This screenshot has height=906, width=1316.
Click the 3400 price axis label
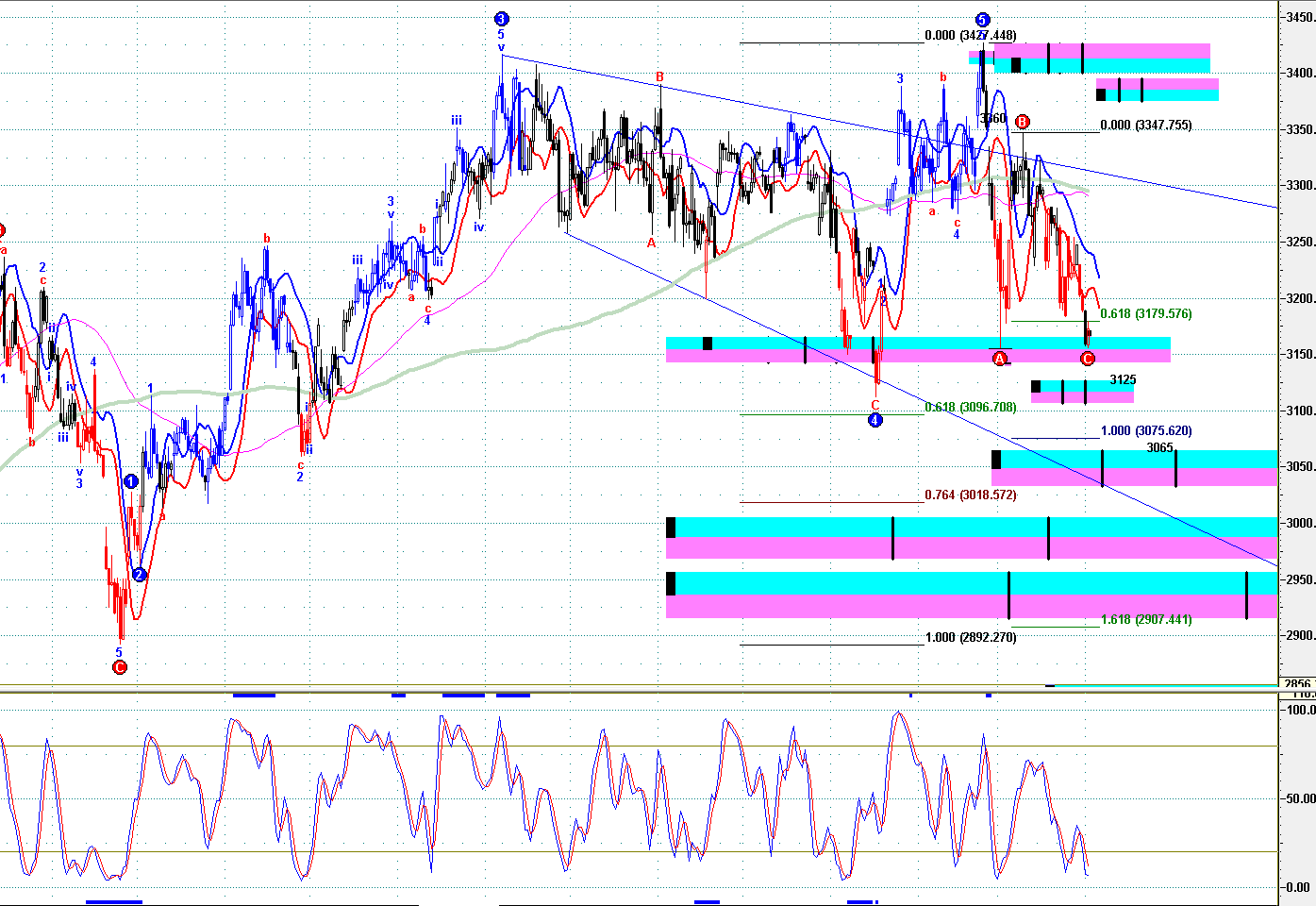[1299, 74]
